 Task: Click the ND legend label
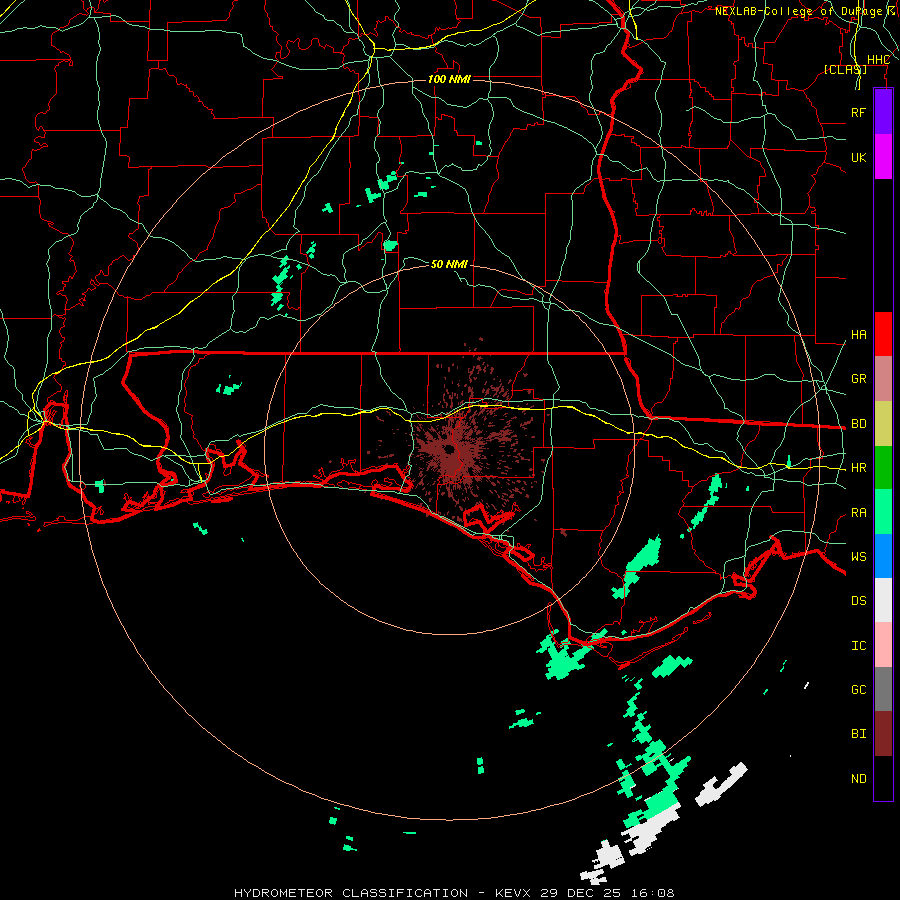(858, 778)
